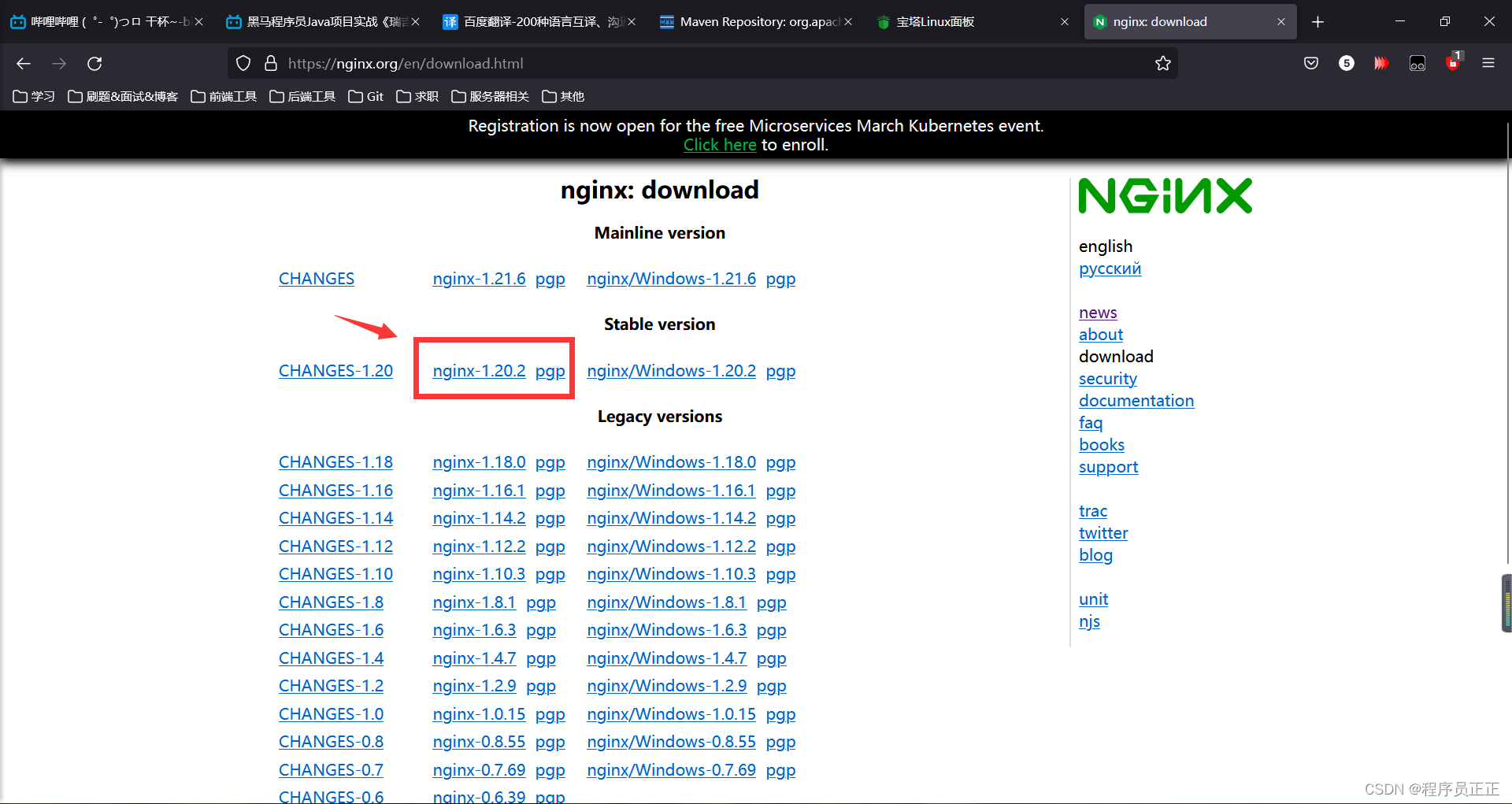This screenshot has width=1512, height=804.
Task: Open site security shield icon
Action: point(243,64)
